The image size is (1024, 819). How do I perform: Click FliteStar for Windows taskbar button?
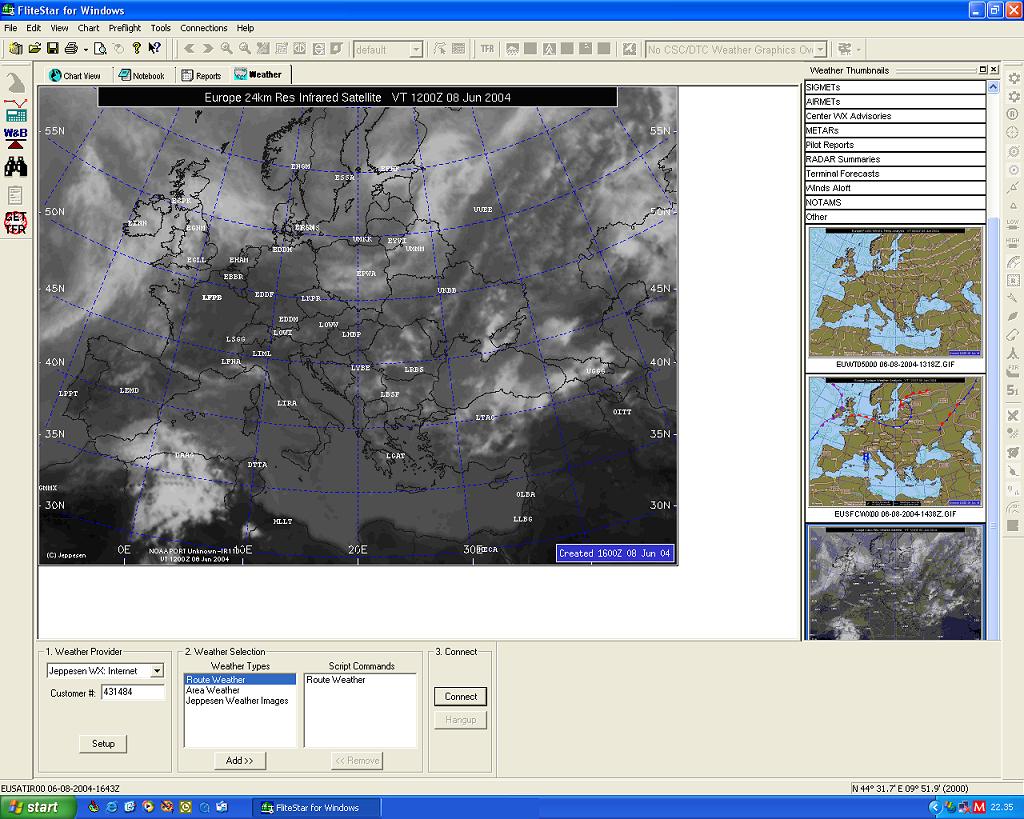[315, 807]
